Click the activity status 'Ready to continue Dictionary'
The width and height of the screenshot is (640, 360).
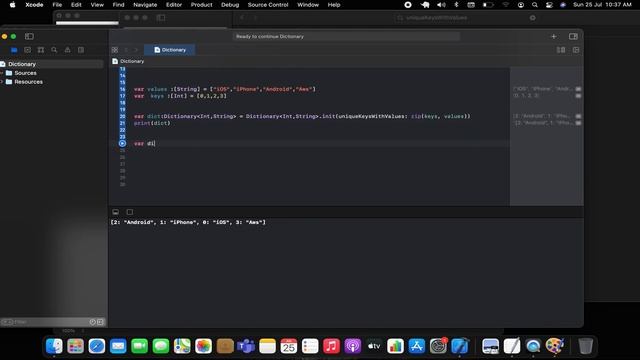[x=270, y=36]
